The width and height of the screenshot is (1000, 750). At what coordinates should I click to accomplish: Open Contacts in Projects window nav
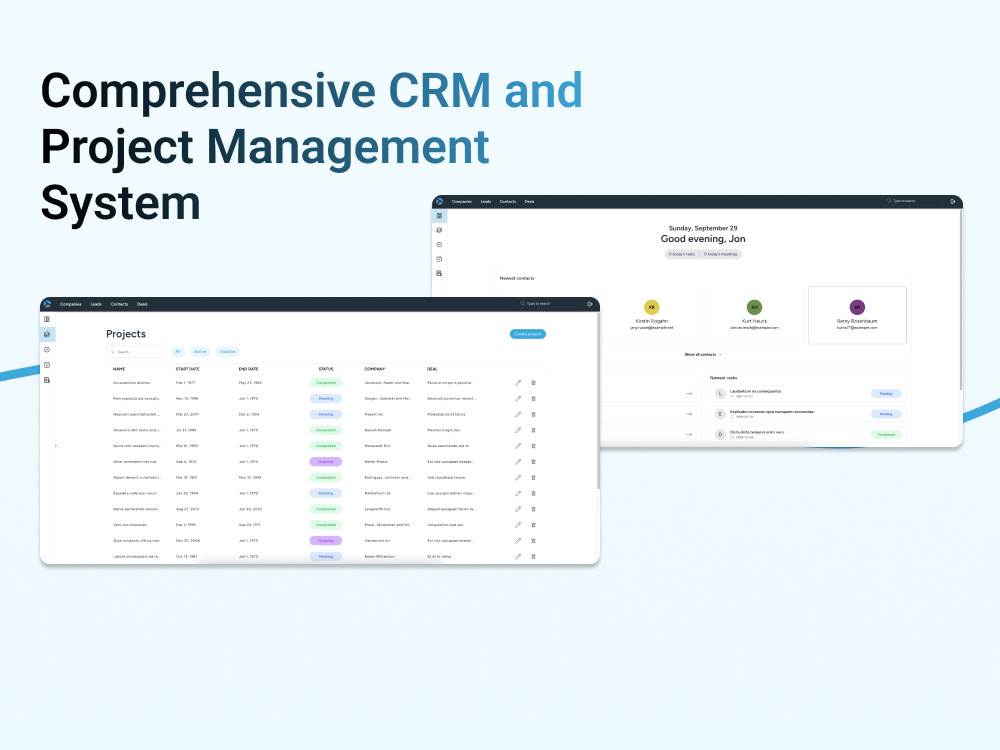(x=119, y=304)
